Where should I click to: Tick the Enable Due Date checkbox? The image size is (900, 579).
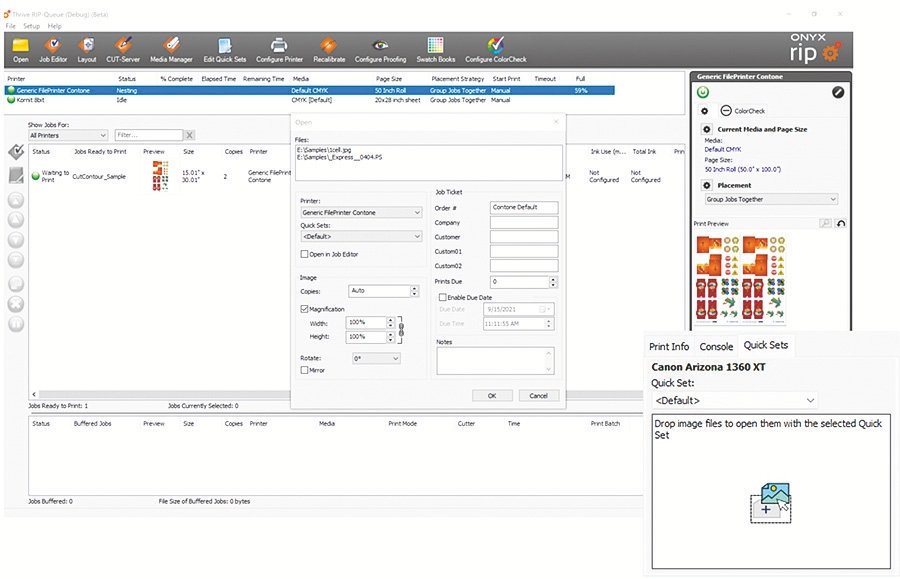(x=443, y=297)
